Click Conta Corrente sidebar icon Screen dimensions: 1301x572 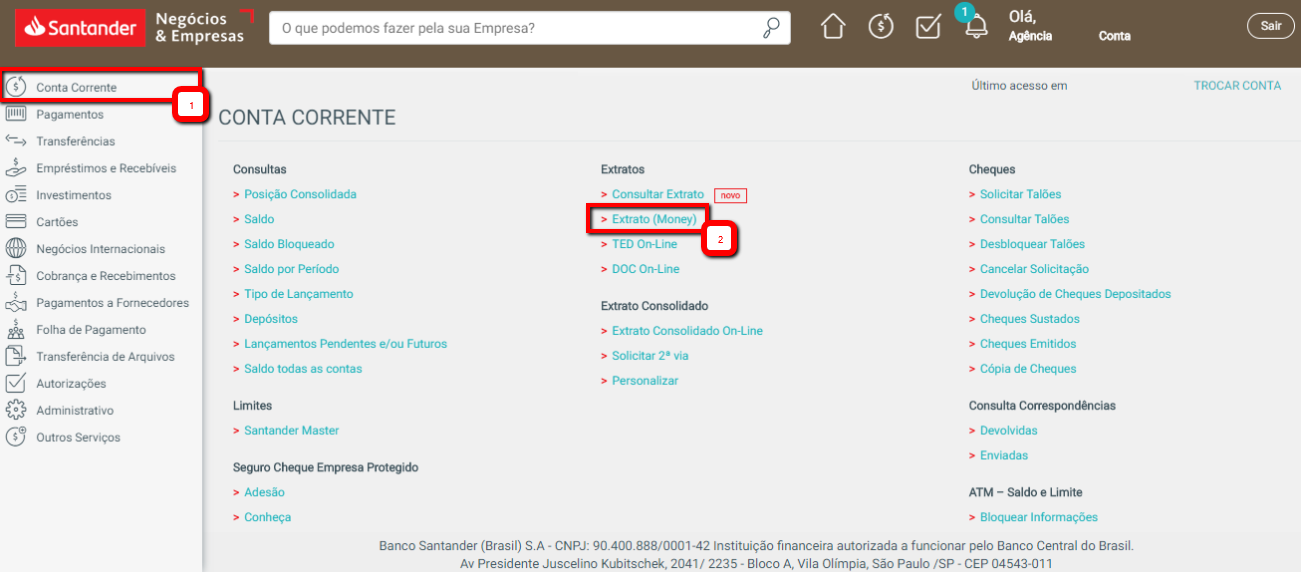(x=16, y=87)
